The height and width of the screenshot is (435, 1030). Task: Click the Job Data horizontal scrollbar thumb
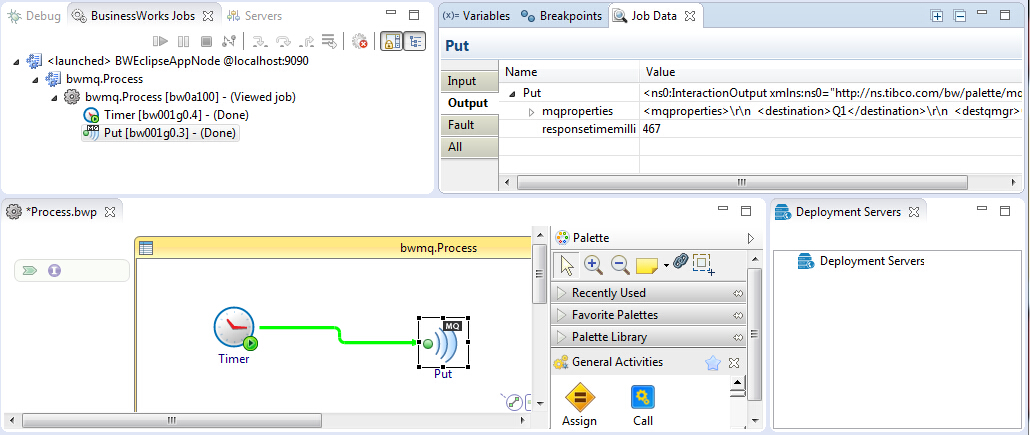pos(742,182)
